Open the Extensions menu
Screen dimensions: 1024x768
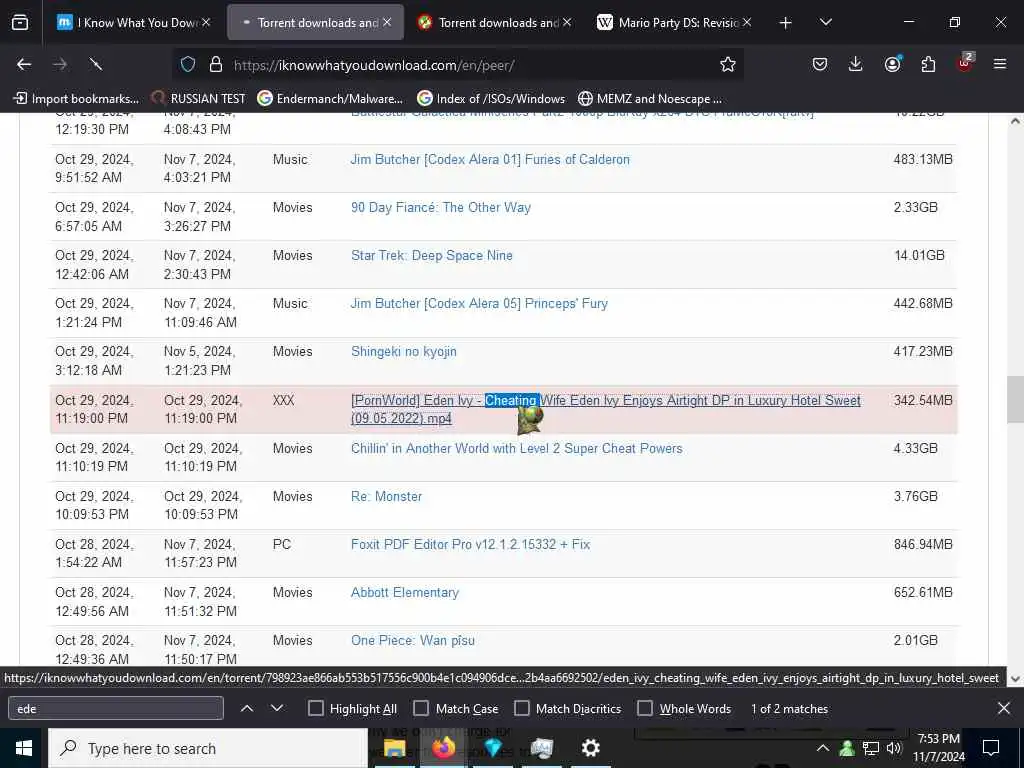click(928, 64)
